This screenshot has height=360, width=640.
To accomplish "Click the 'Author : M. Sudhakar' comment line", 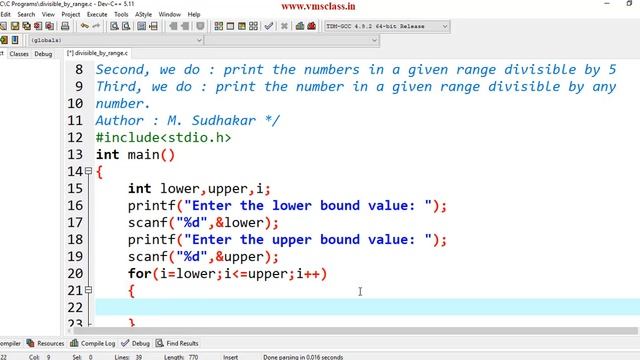I will [x=188, y=120].
